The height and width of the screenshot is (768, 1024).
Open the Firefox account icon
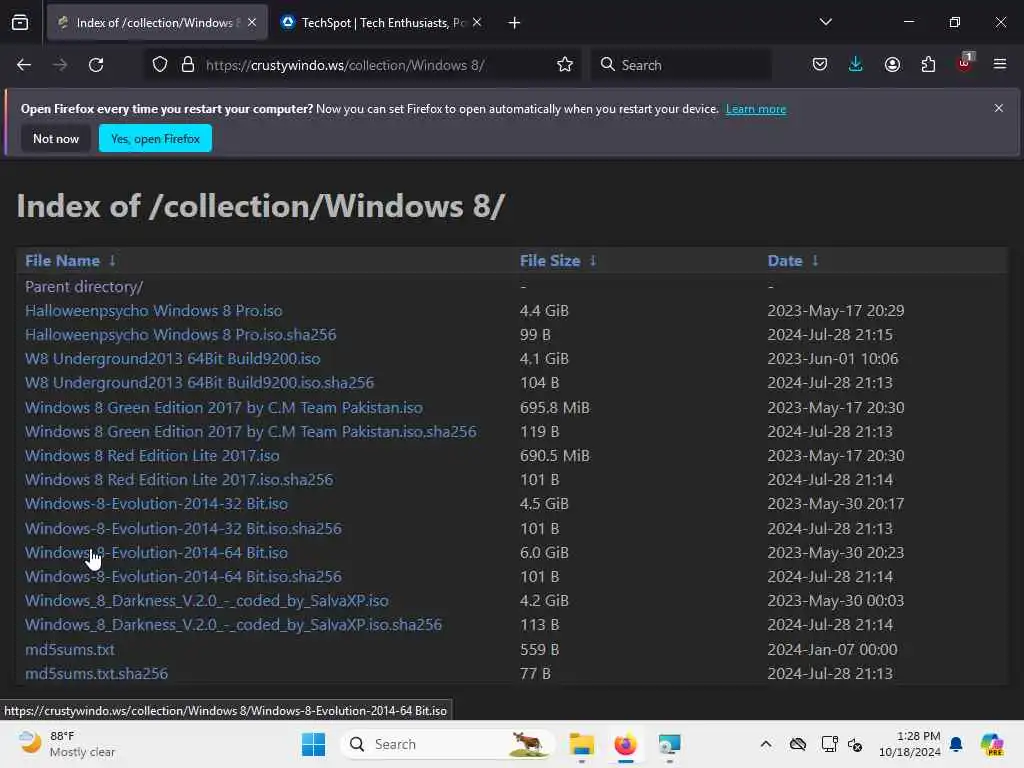(x=893, y=65)
